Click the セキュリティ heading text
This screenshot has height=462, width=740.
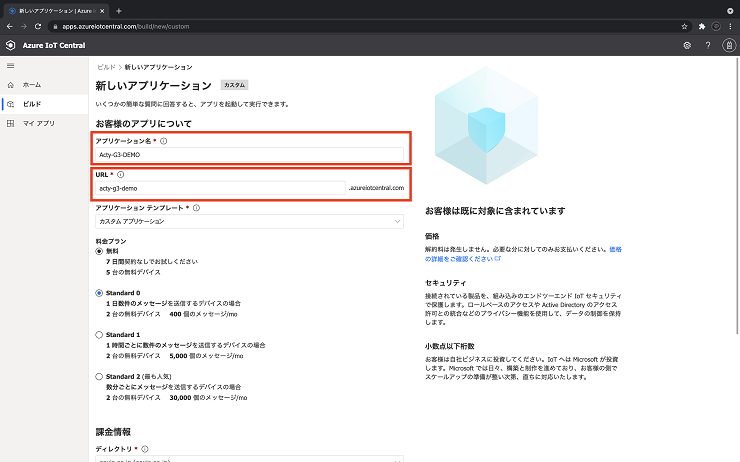446,283
